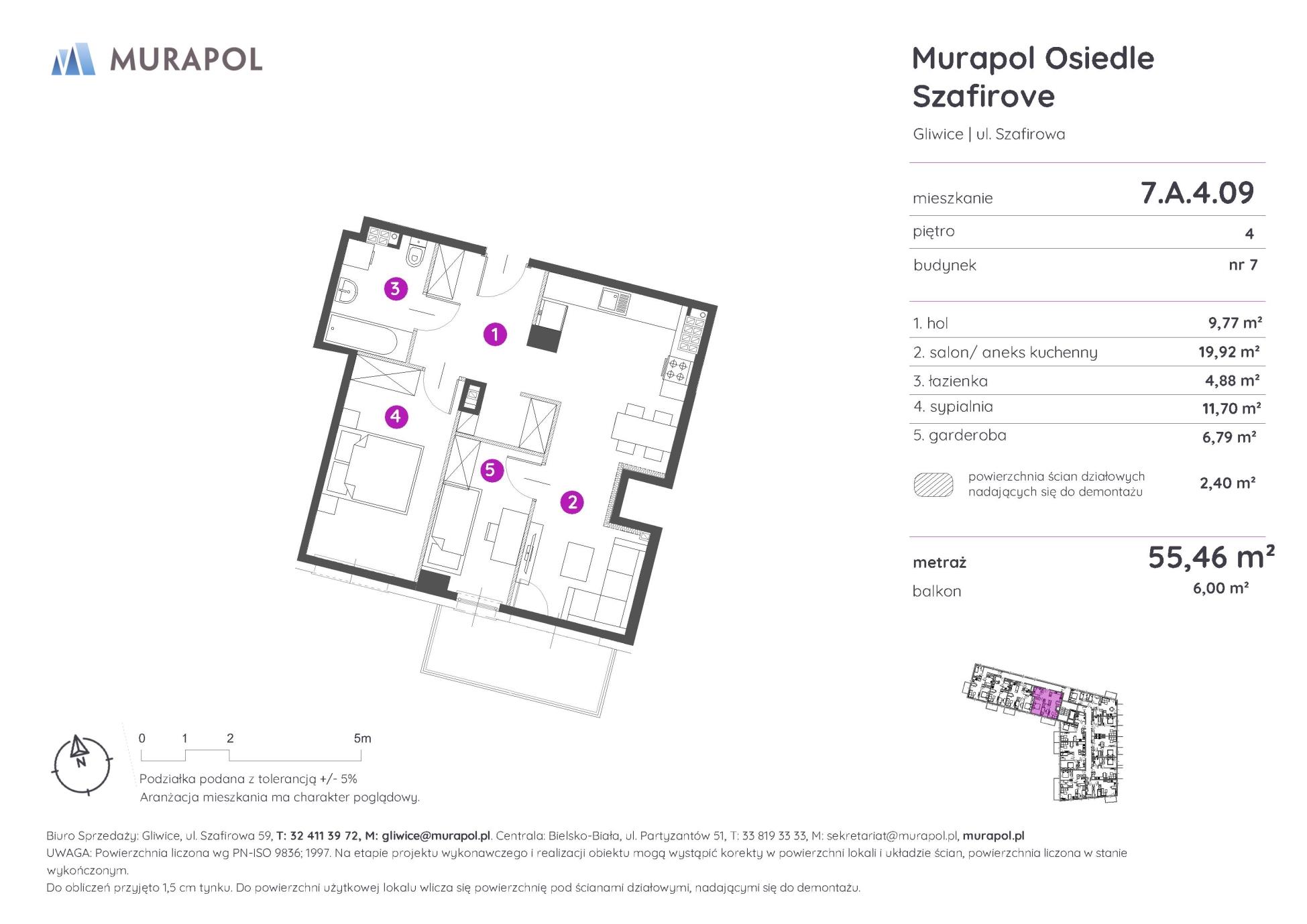The image size is (1307, 924).
Task: Click the hatched partition wall legend swatch
Action: [933, 484]
